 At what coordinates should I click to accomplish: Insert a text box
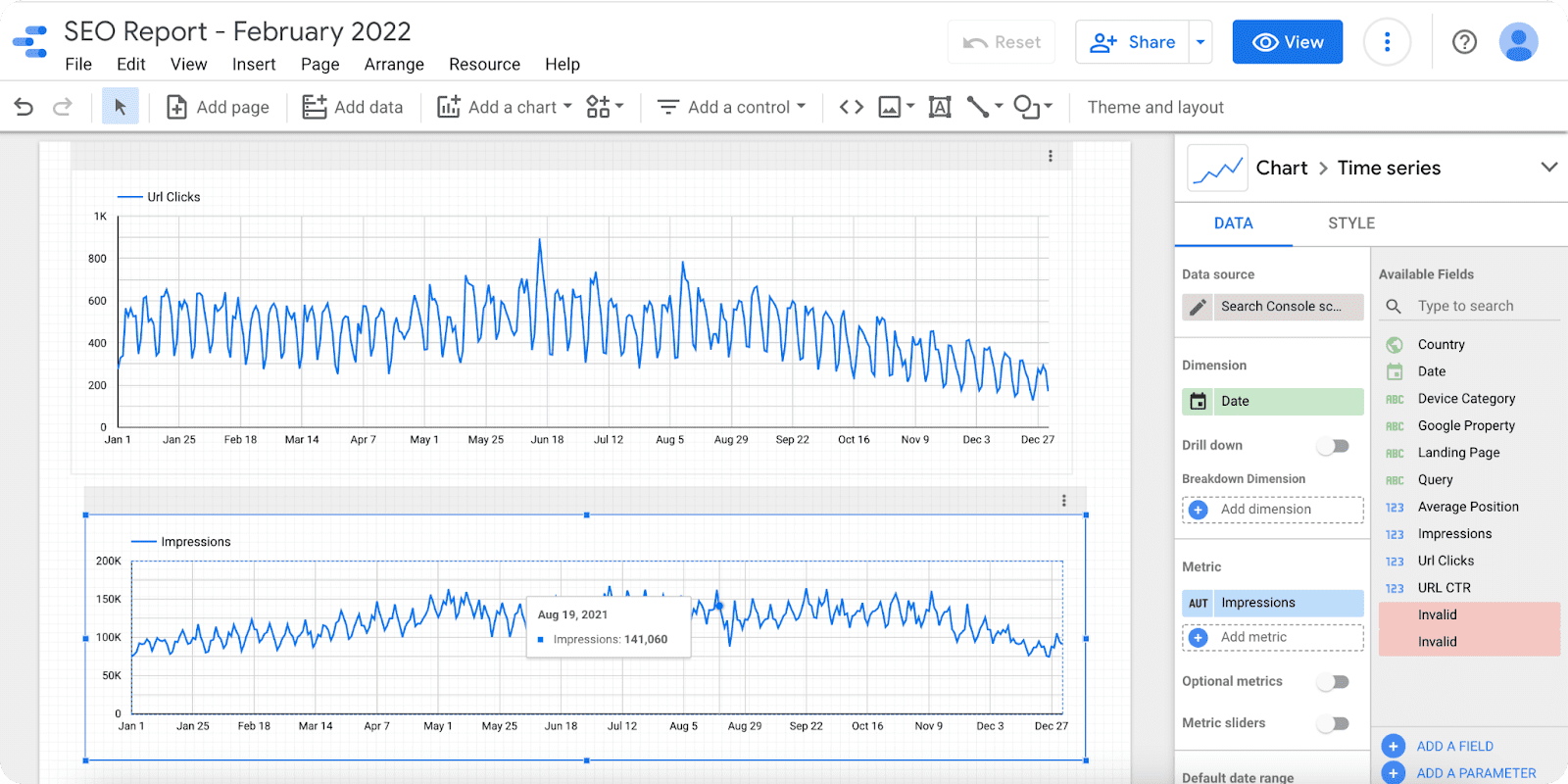tap(939, 107)
